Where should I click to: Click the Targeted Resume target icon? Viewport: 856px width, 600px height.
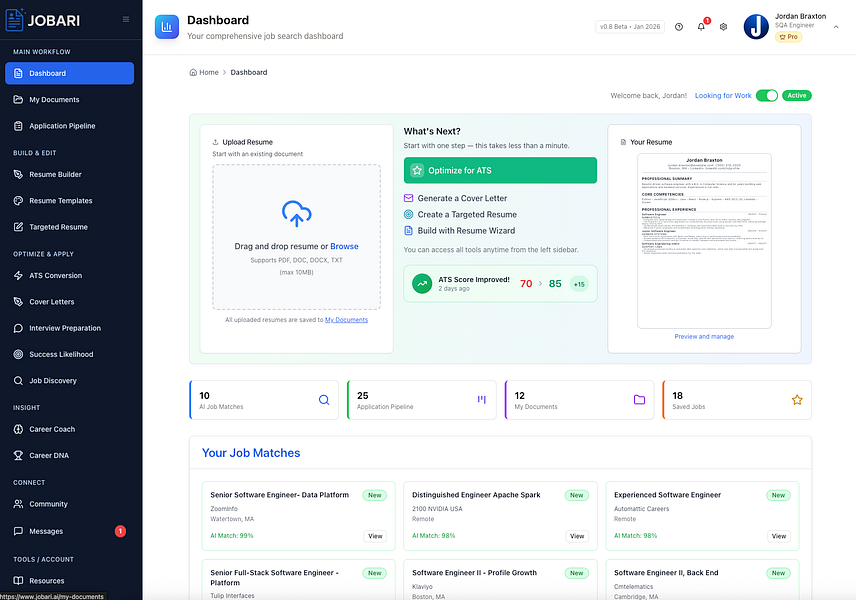coord(408,215)
